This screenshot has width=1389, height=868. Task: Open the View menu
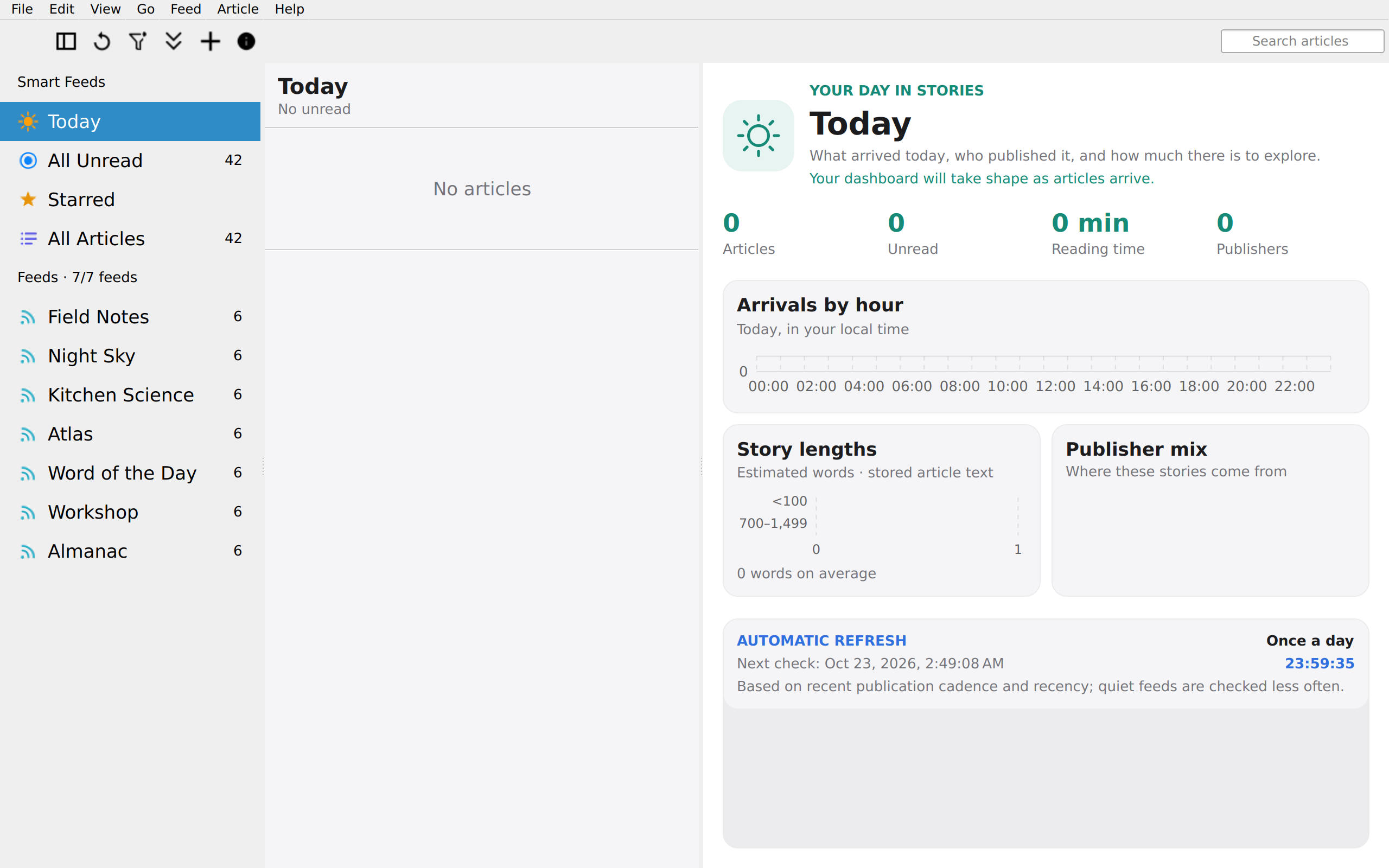[105, 9]
